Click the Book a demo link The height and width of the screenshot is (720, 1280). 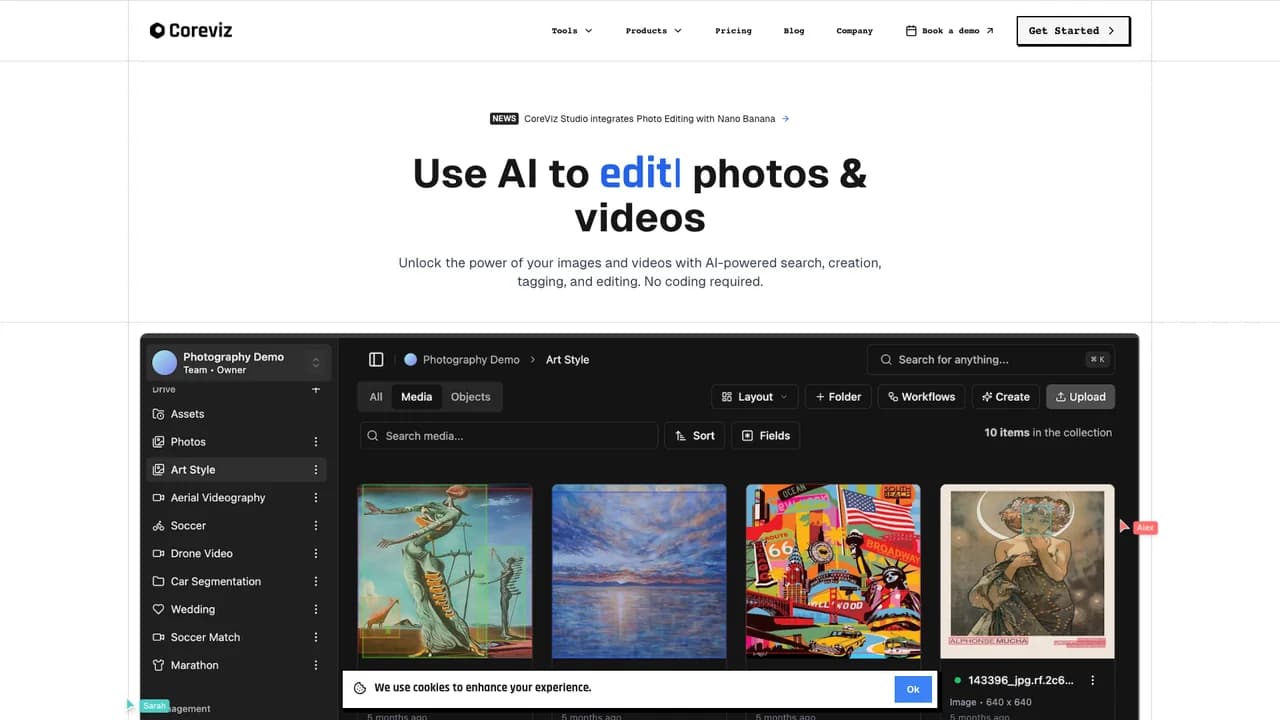[x=950, y=31]
